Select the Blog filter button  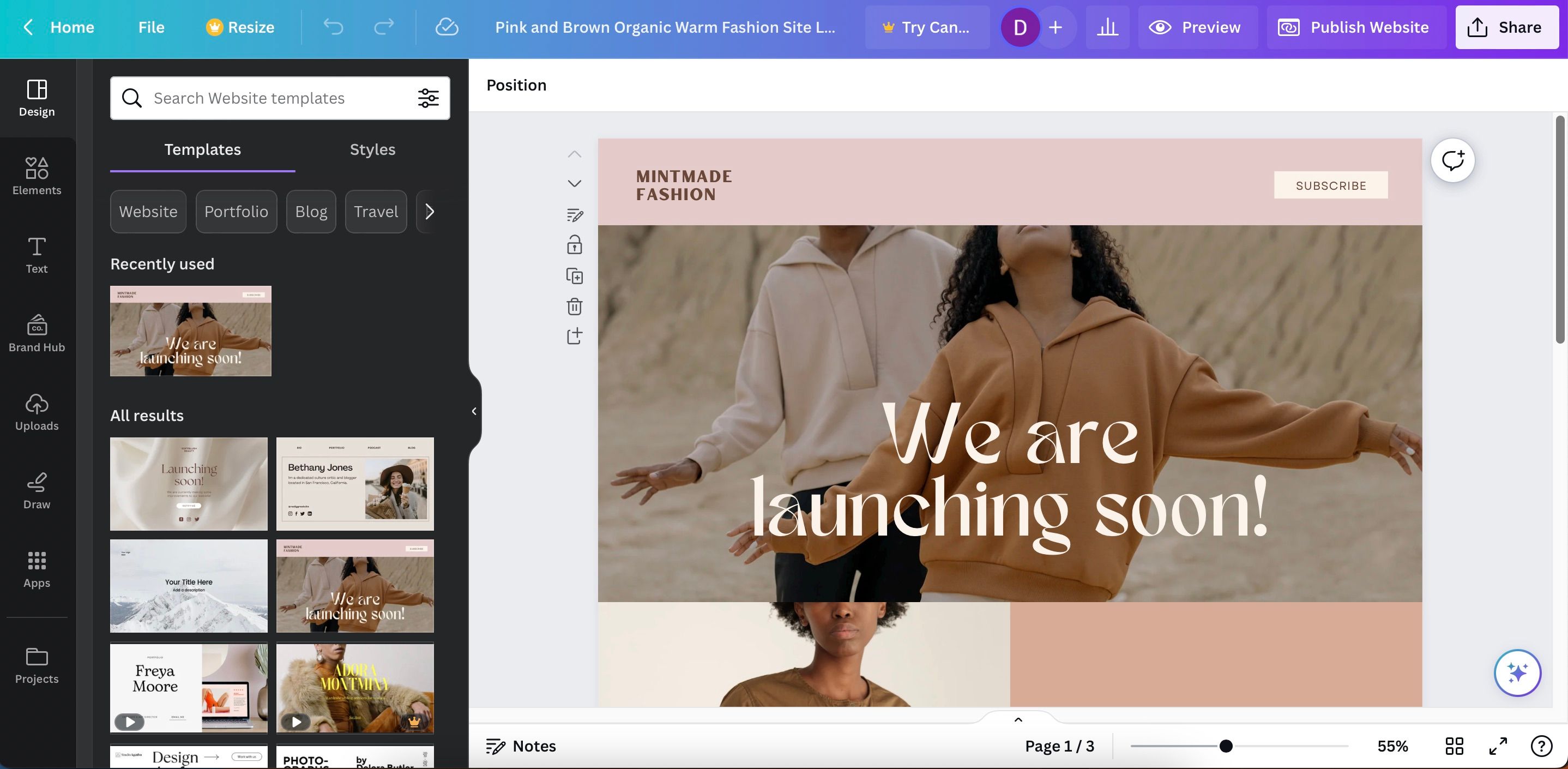[x=312, y=211]
